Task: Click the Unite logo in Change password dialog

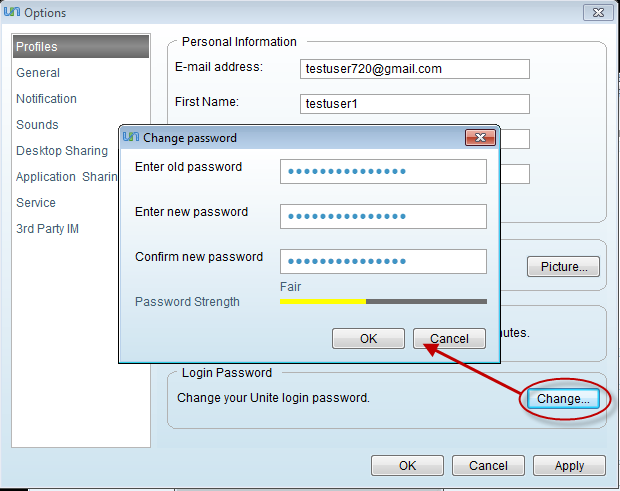Action: coord(131,137)
